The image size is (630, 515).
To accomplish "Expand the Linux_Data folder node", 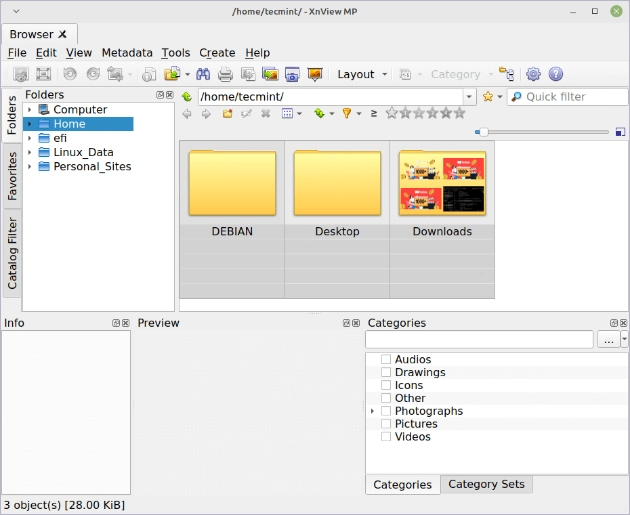I will point(29,152).
